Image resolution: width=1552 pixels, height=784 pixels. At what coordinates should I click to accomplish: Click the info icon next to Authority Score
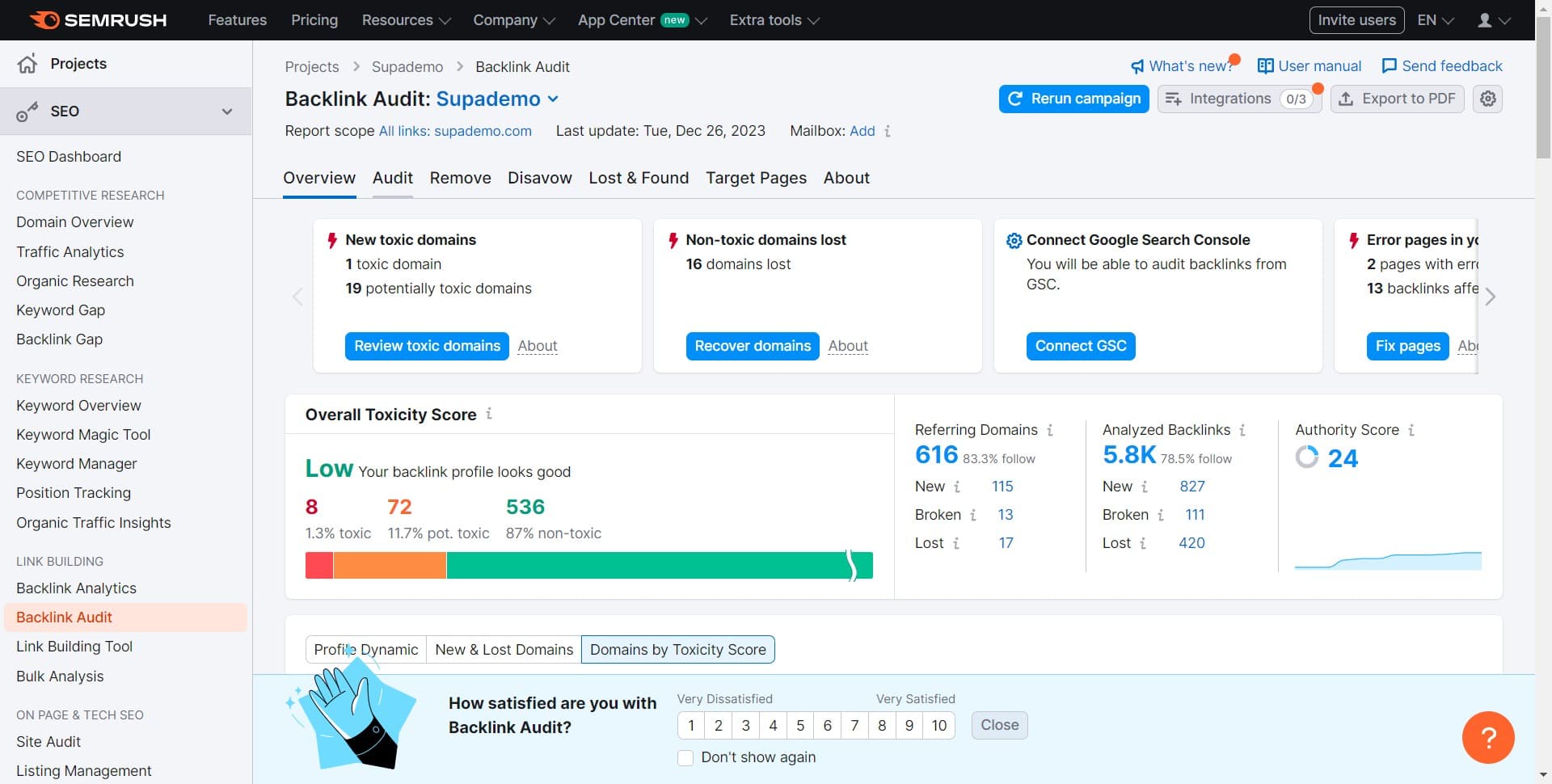pyautogui.click(x=1411, y=430)
